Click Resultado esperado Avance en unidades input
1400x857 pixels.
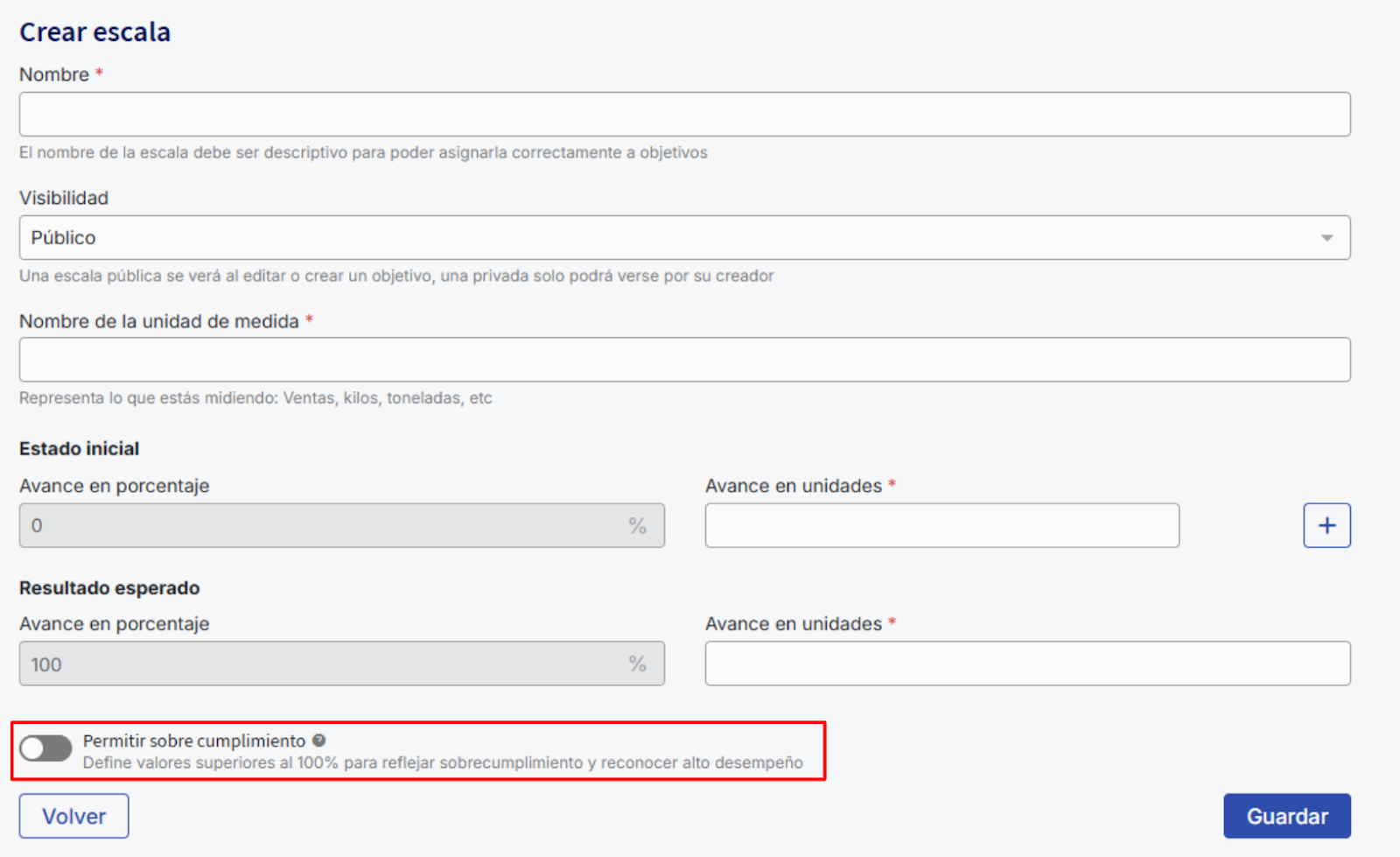[x=1027, y=664]
